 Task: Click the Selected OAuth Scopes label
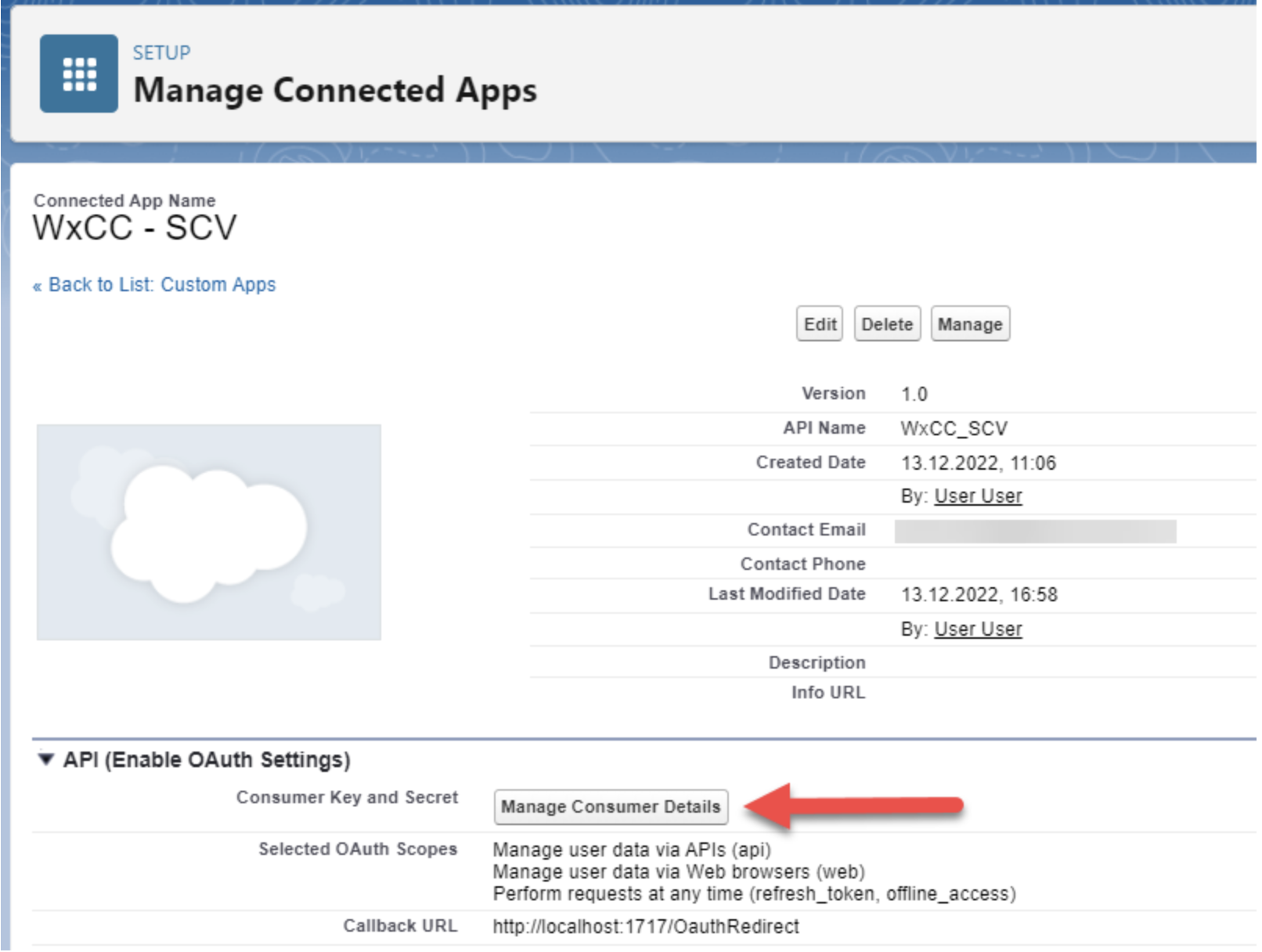(358, 849)
